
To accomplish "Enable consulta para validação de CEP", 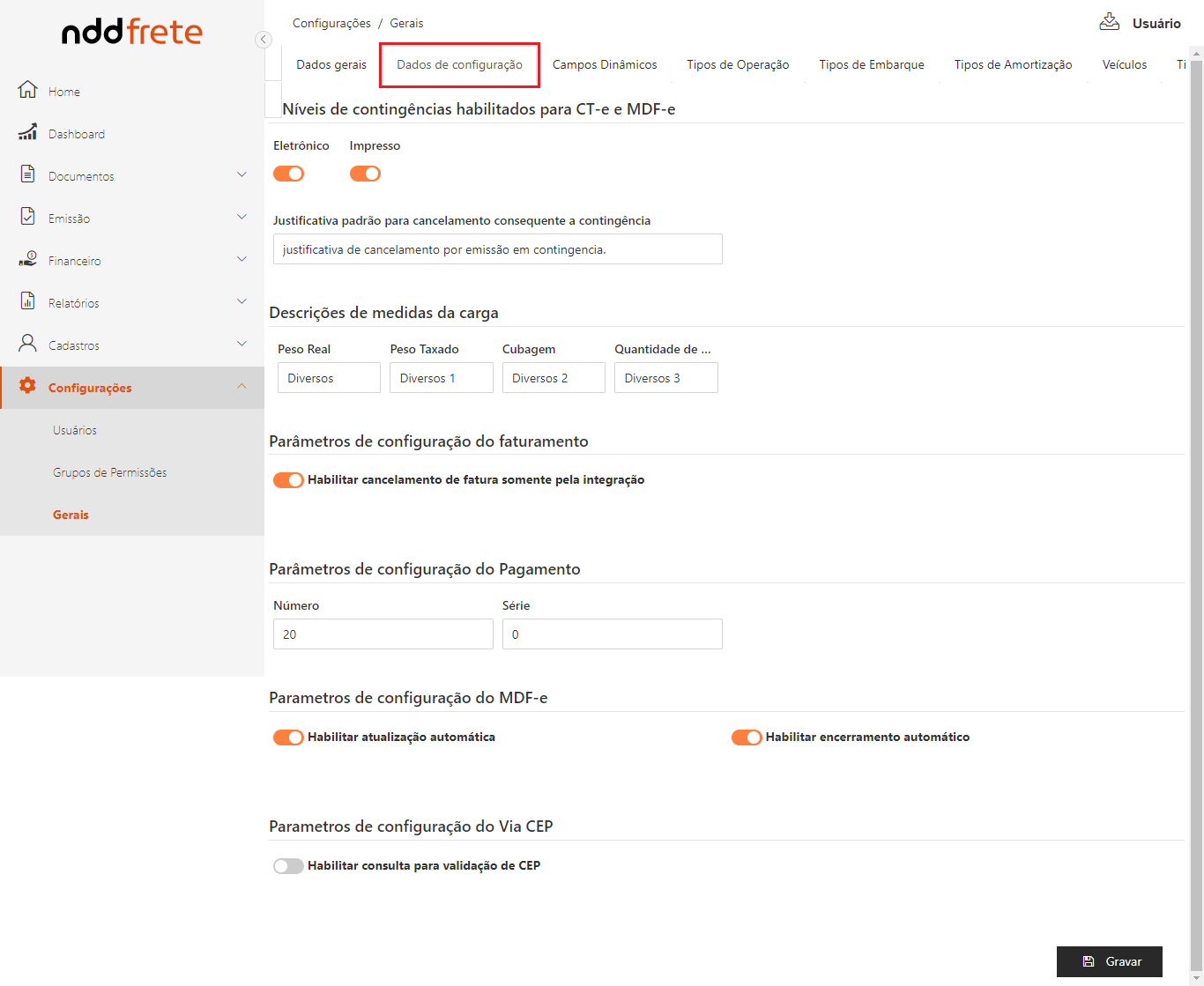I will pyautogui.click(x=288, y=866).
